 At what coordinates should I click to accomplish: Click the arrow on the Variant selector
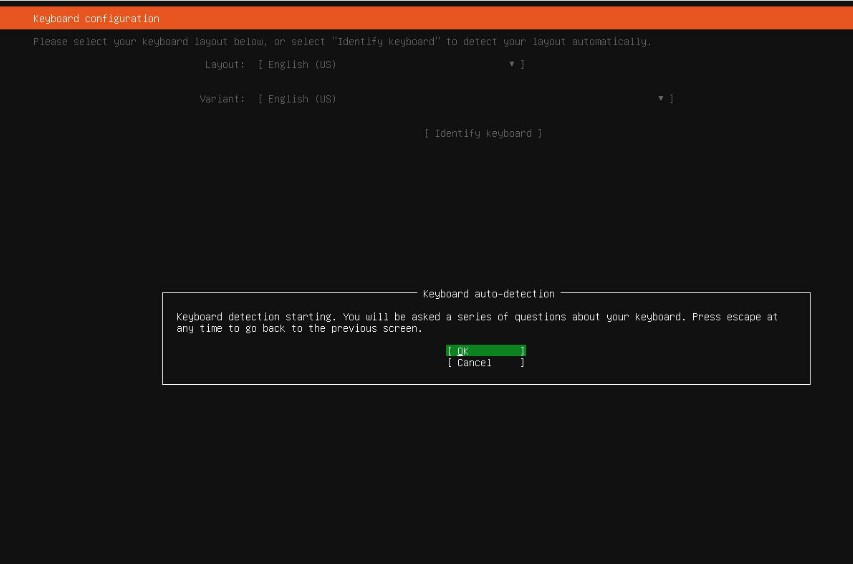point(661,99)
